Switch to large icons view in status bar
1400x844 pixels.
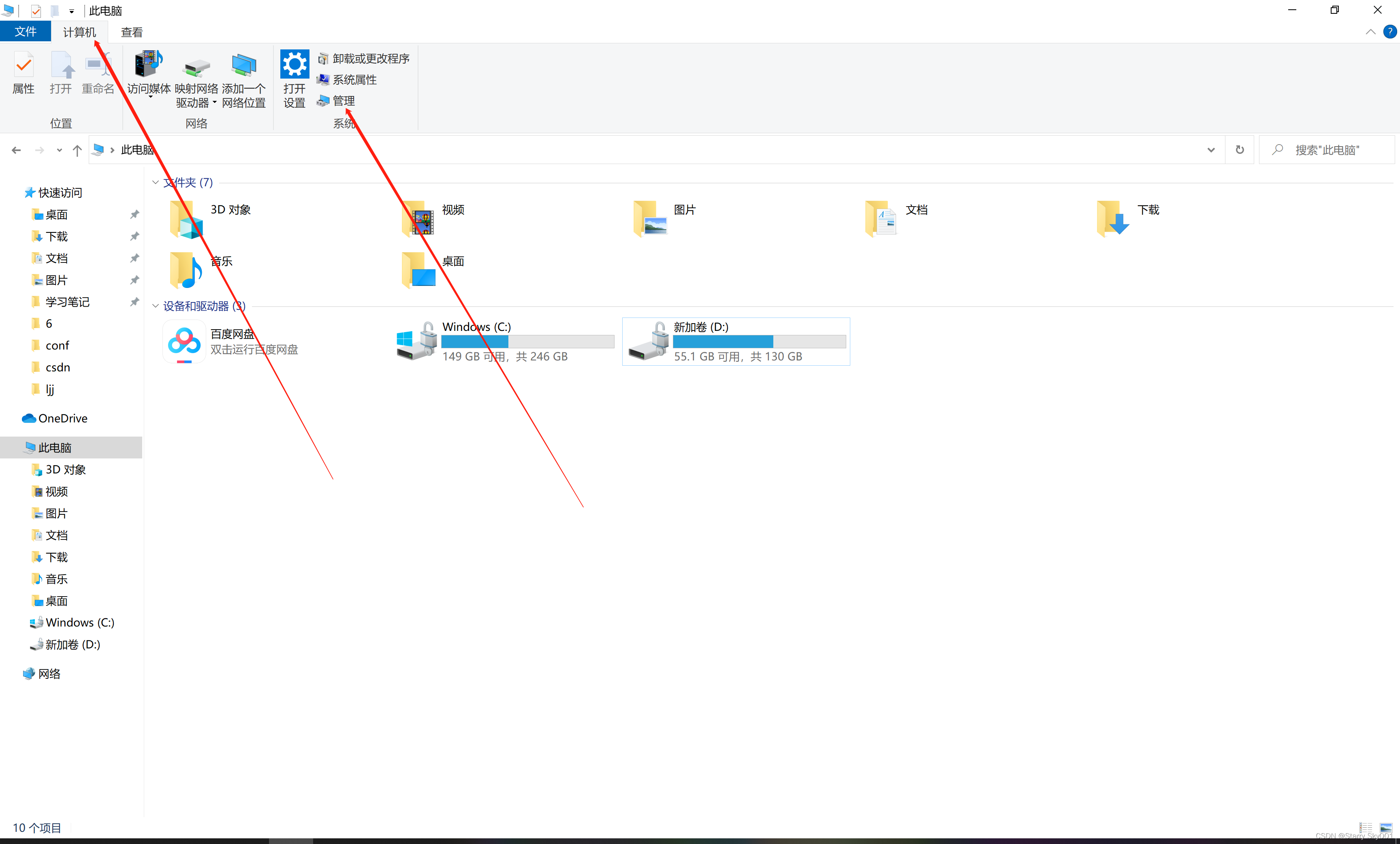(x=1386, y=827)
